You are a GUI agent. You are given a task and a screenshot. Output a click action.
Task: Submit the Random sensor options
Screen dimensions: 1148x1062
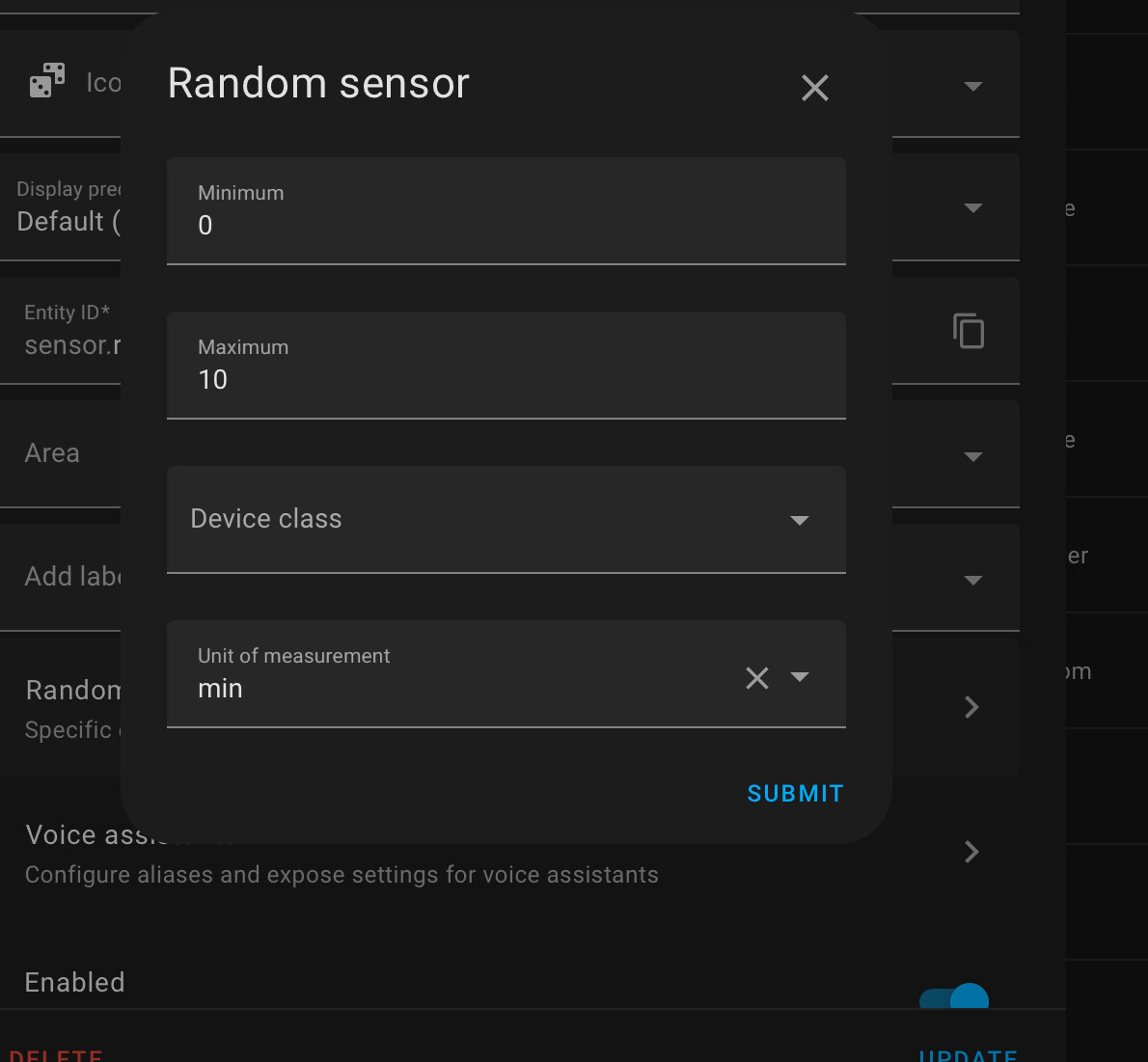795,794
